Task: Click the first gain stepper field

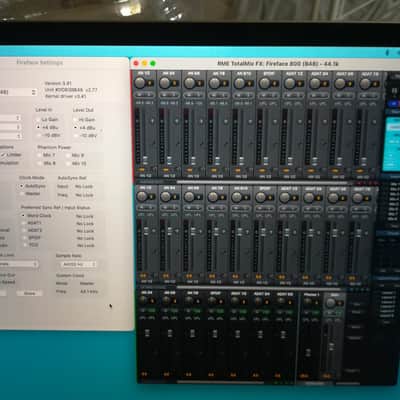Action: [11, 118]
